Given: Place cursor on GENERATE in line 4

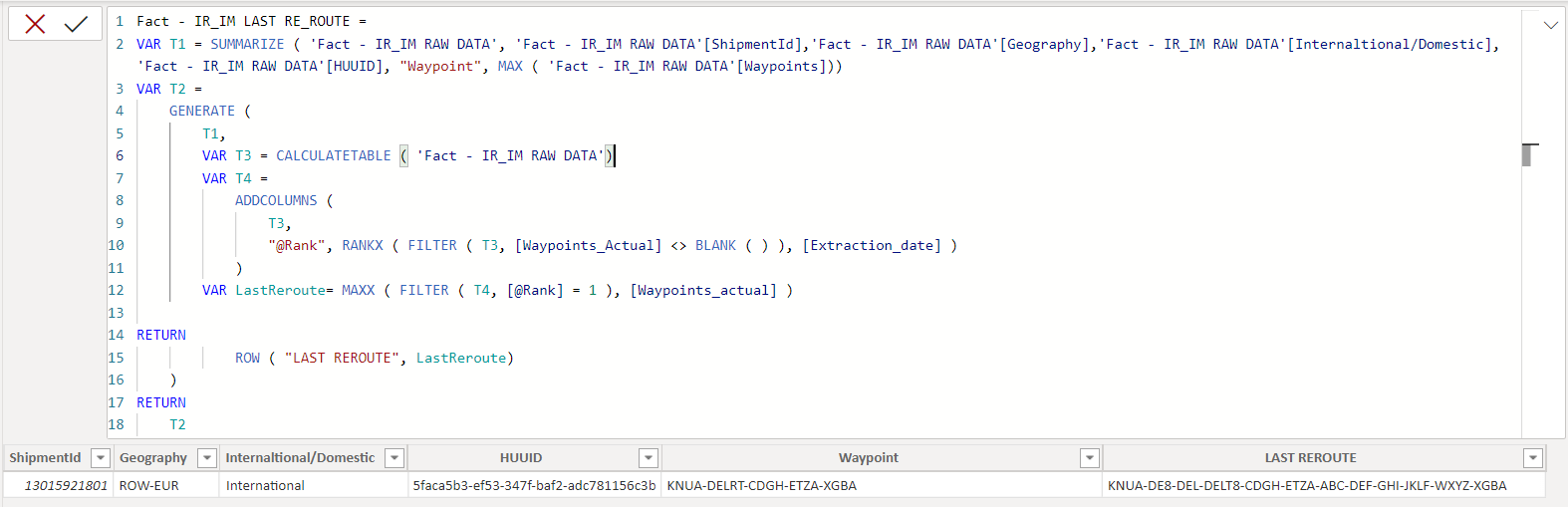Looking at the screenshot, I should pyautogui.click(x=202, y=111).
